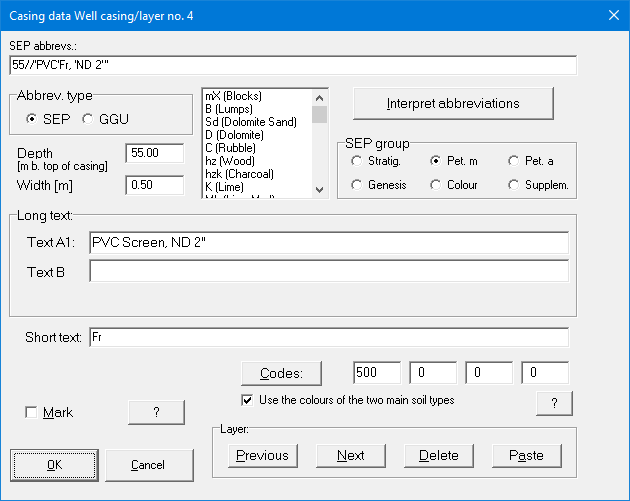This screenshot has width=630, height=501.
Task: Open help next to the Mark checkbox
Action: [x=156, y=412]
